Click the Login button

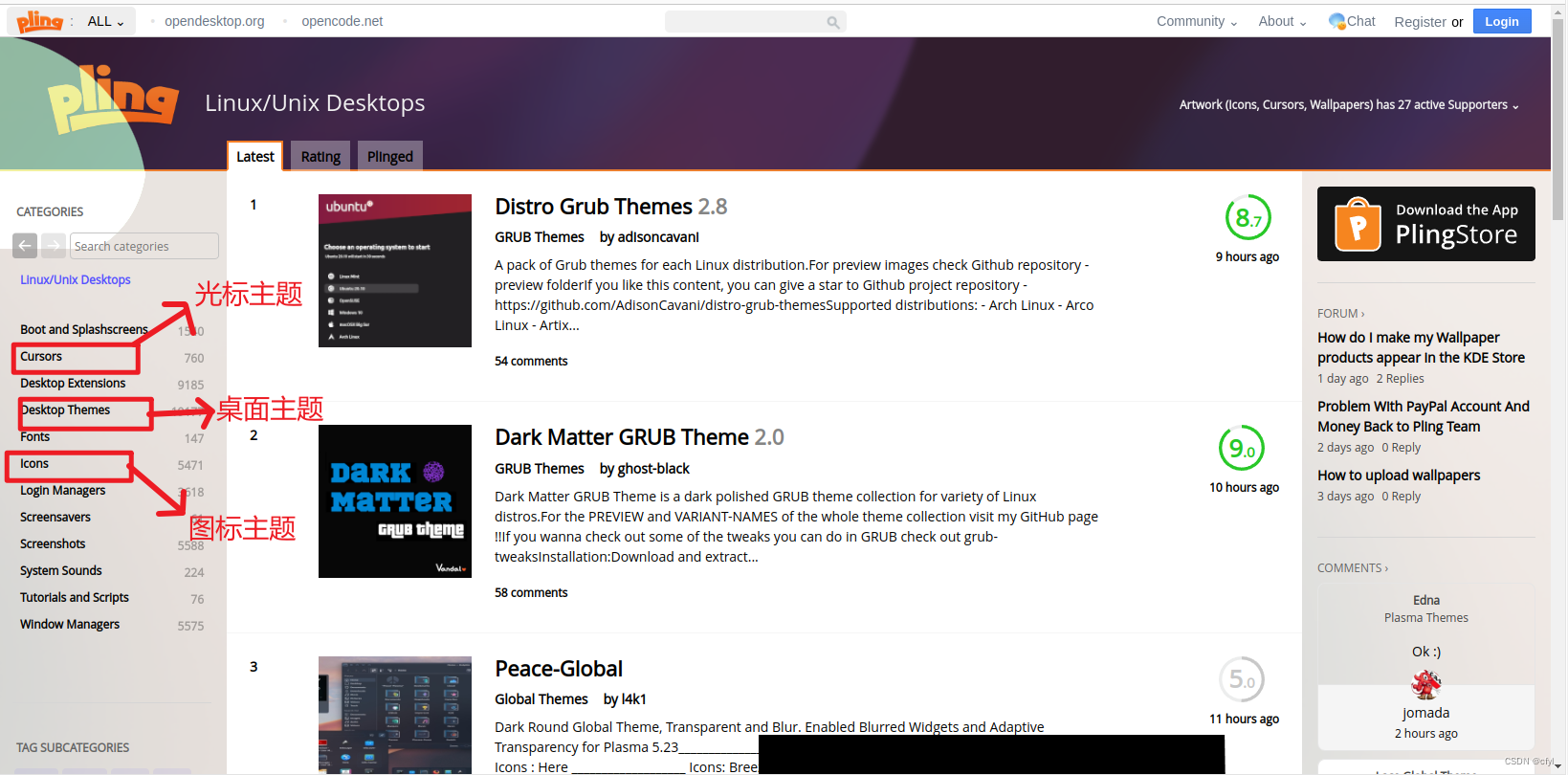pos(1502,21)
